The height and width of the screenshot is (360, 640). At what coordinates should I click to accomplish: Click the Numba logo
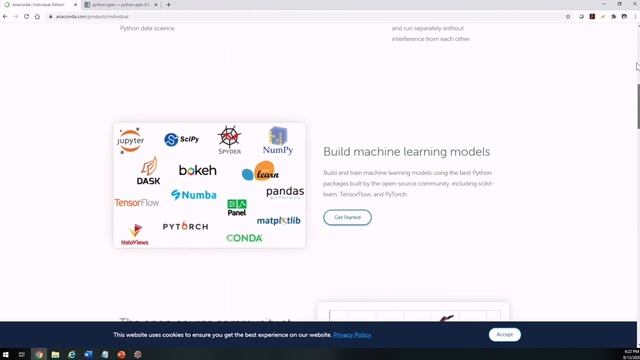(194, 195)
